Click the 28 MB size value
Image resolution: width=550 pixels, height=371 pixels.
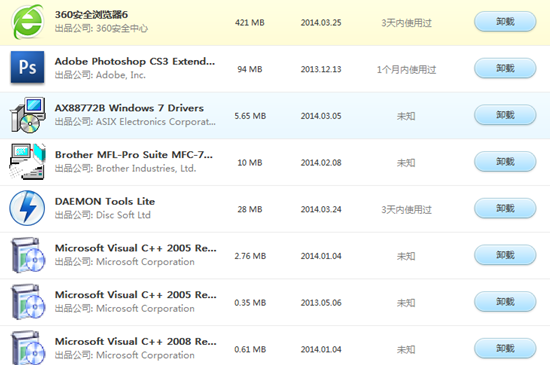250,209
